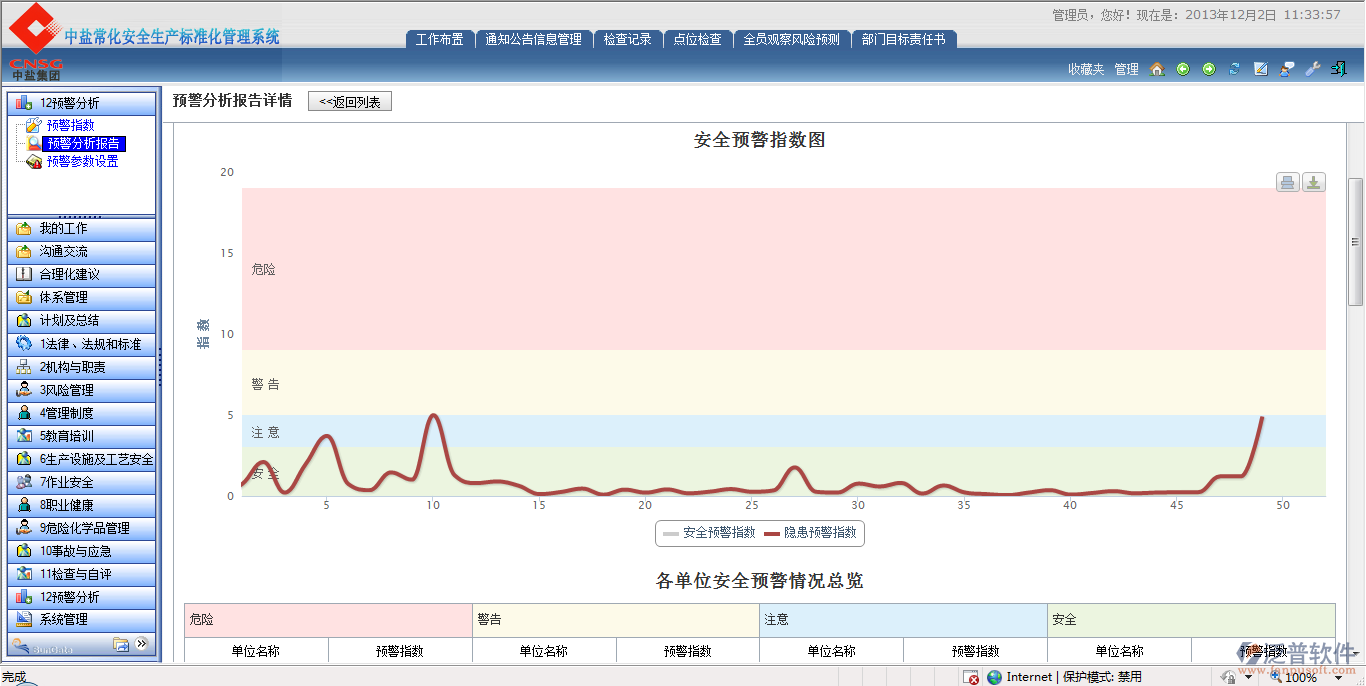Click the 安全 table column header

point(1191,620)
